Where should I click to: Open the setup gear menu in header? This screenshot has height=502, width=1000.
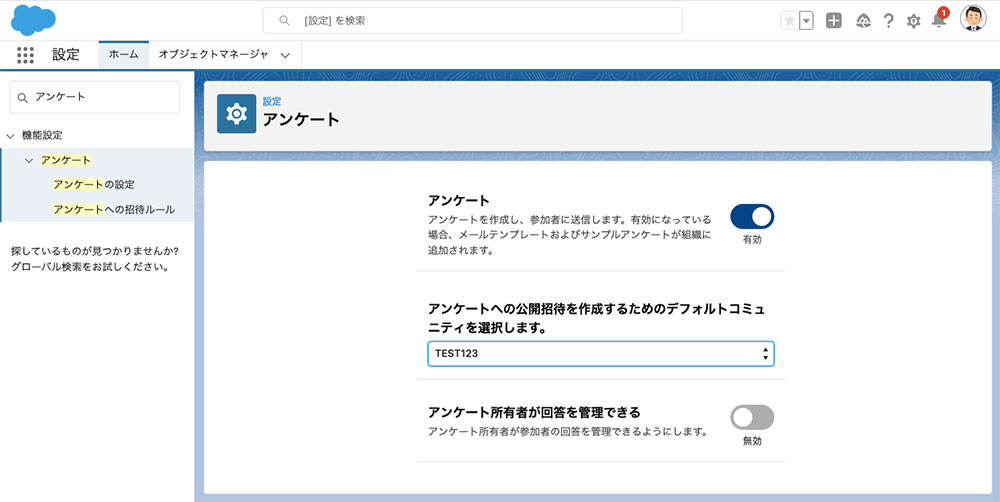coord(914,21)
